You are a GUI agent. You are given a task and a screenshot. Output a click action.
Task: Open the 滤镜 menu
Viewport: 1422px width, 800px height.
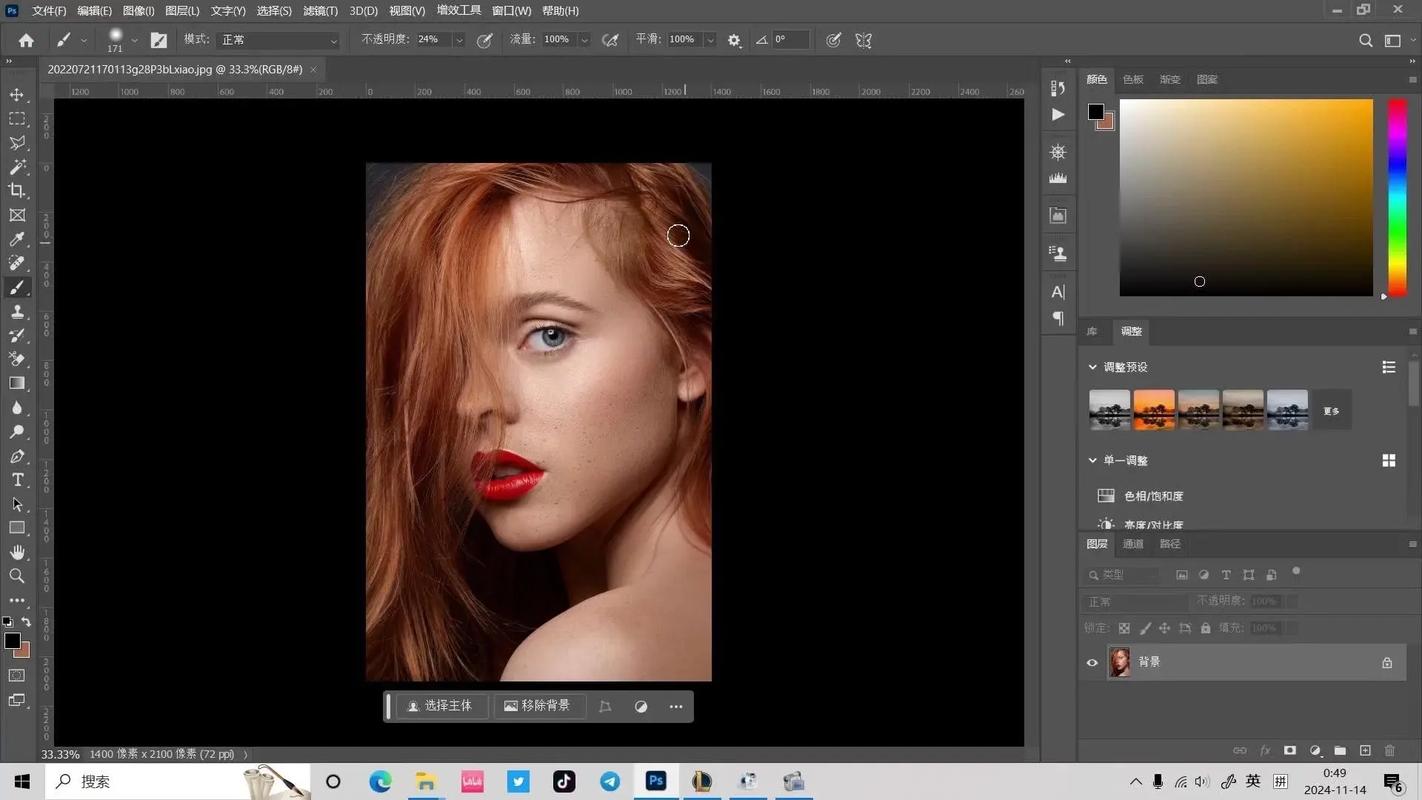point(319,10)
